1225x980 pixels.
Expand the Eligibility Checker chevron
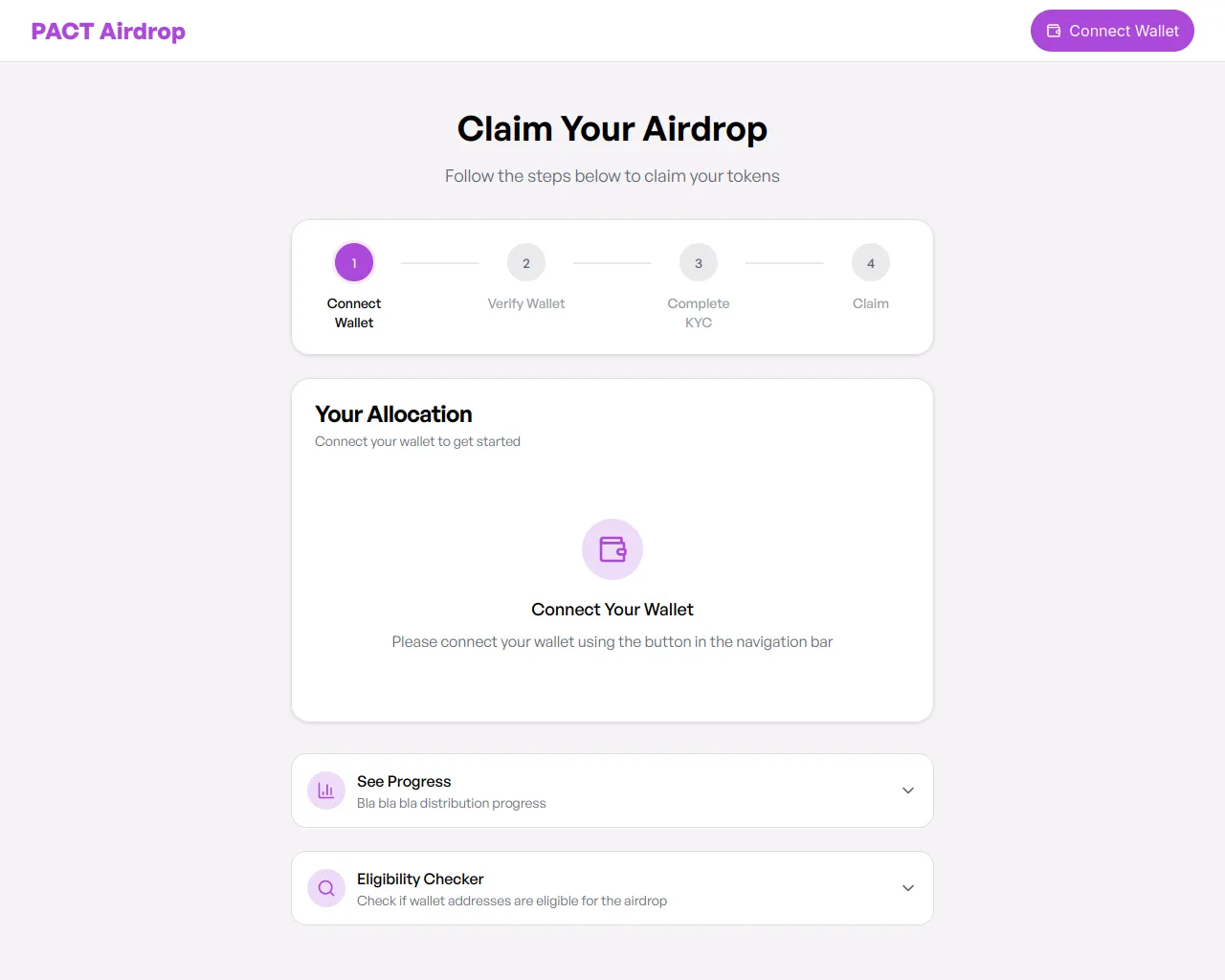(908, 888)
